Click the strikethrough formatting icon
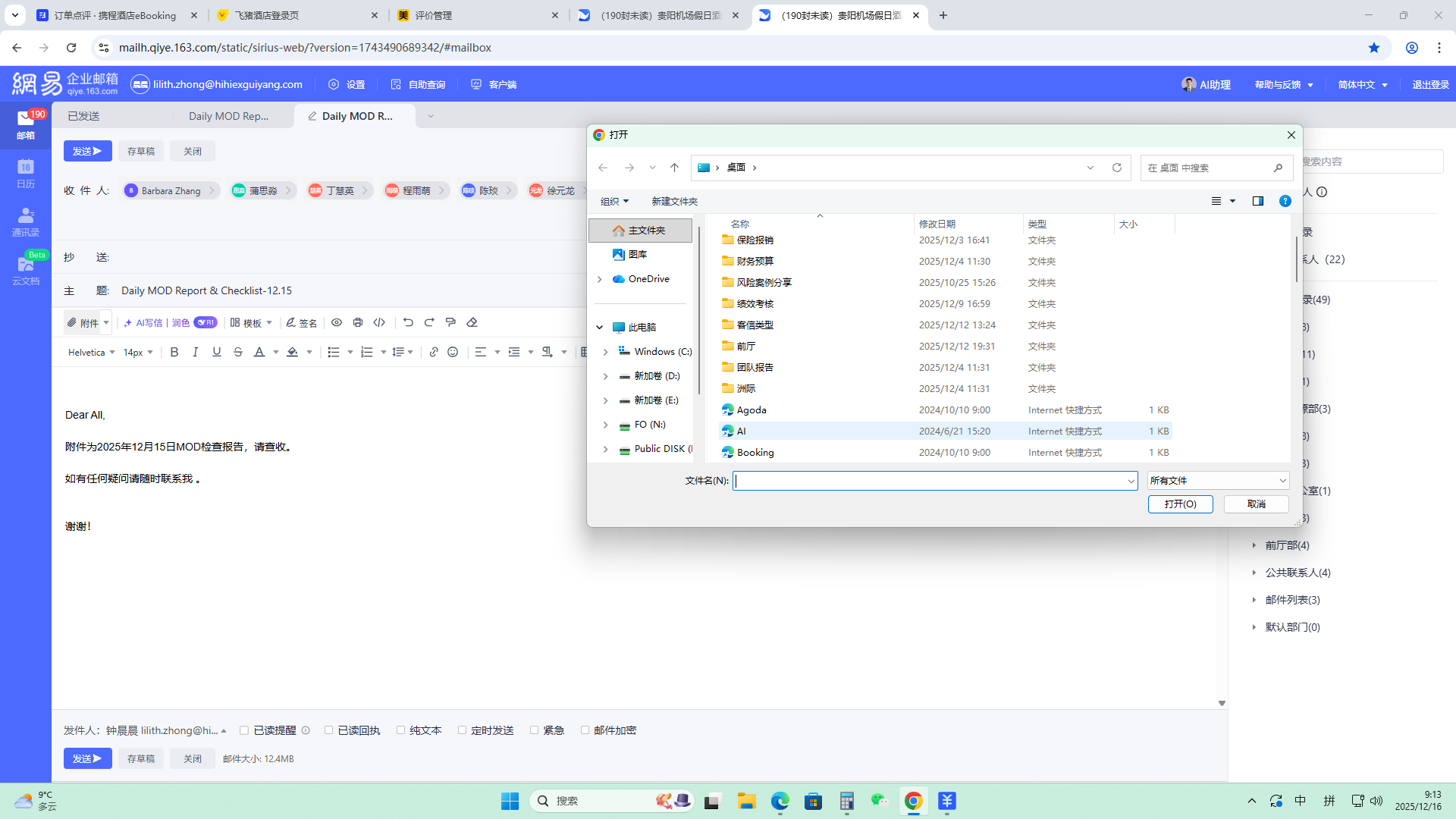Screen dimensions: 1456x819 [x=238, y=352]
